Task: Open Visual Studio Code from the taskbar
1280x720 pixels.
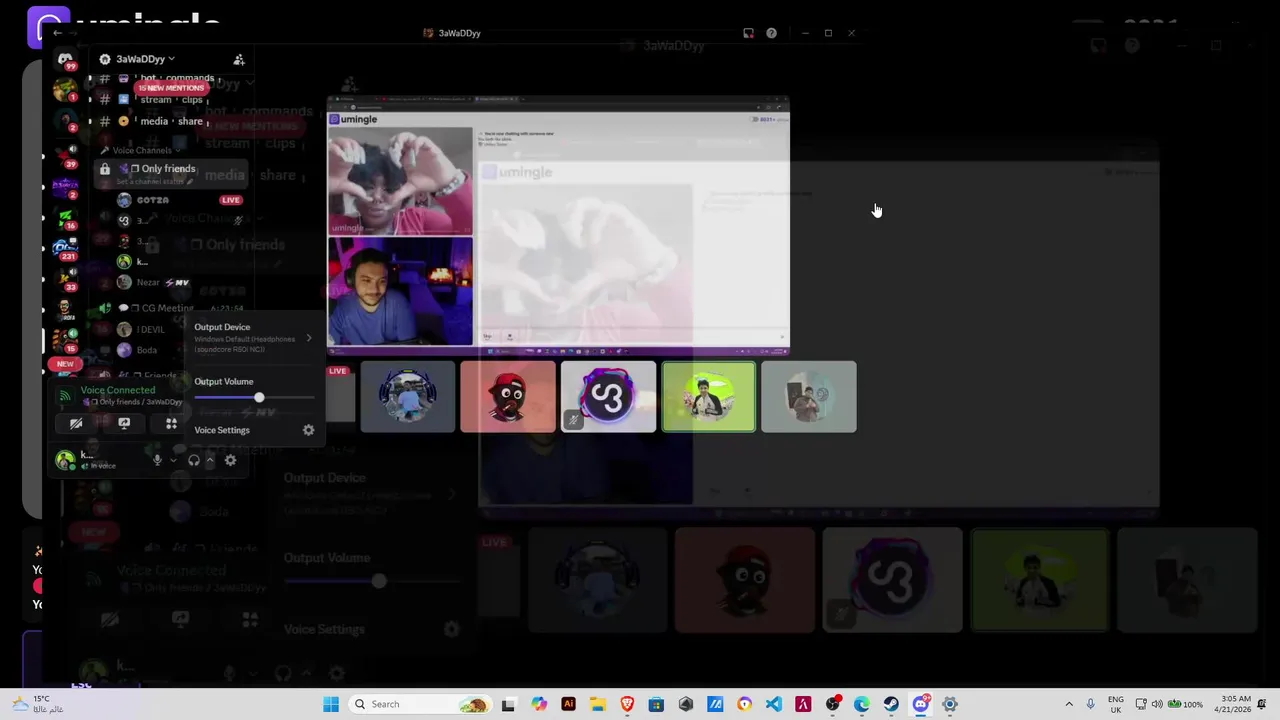Action: pyautogui.click(x=774, y=704)
